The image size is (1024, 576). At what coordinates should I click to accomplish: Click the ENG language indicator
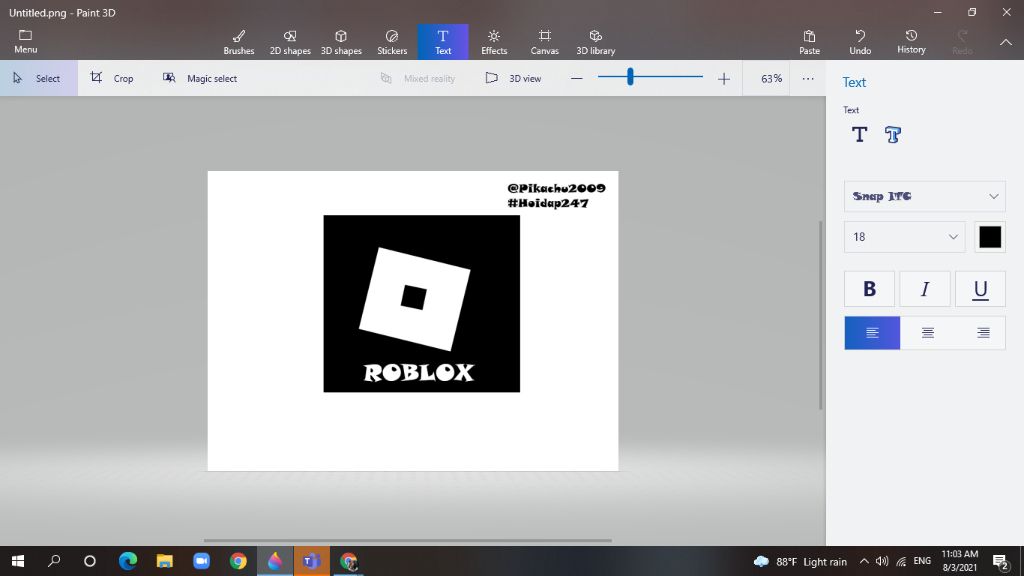tap(922, 562)
